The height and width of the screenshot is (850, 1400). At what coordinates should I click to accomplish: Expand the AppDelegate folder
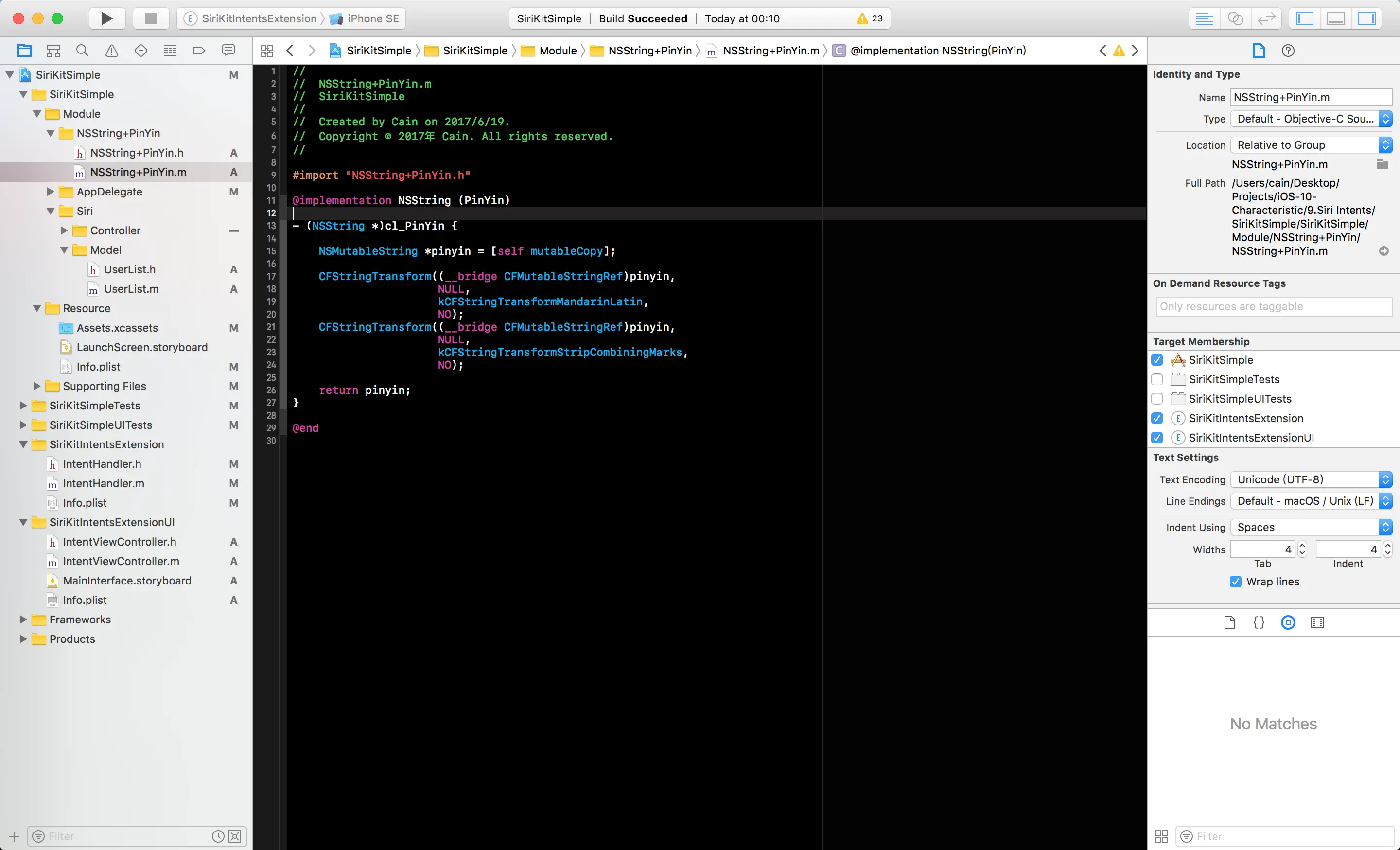[x=51, y=192]
